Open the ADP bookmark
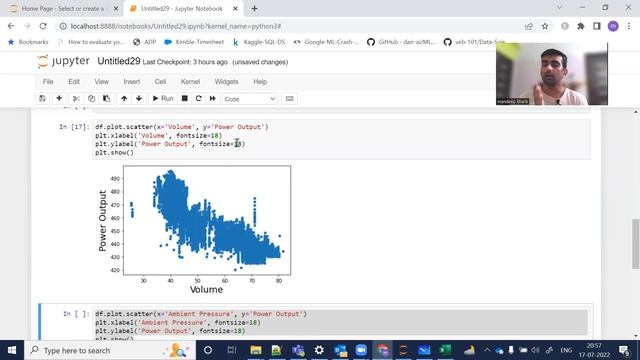This screenshot has width=640, height=360. tap(145, 42)
